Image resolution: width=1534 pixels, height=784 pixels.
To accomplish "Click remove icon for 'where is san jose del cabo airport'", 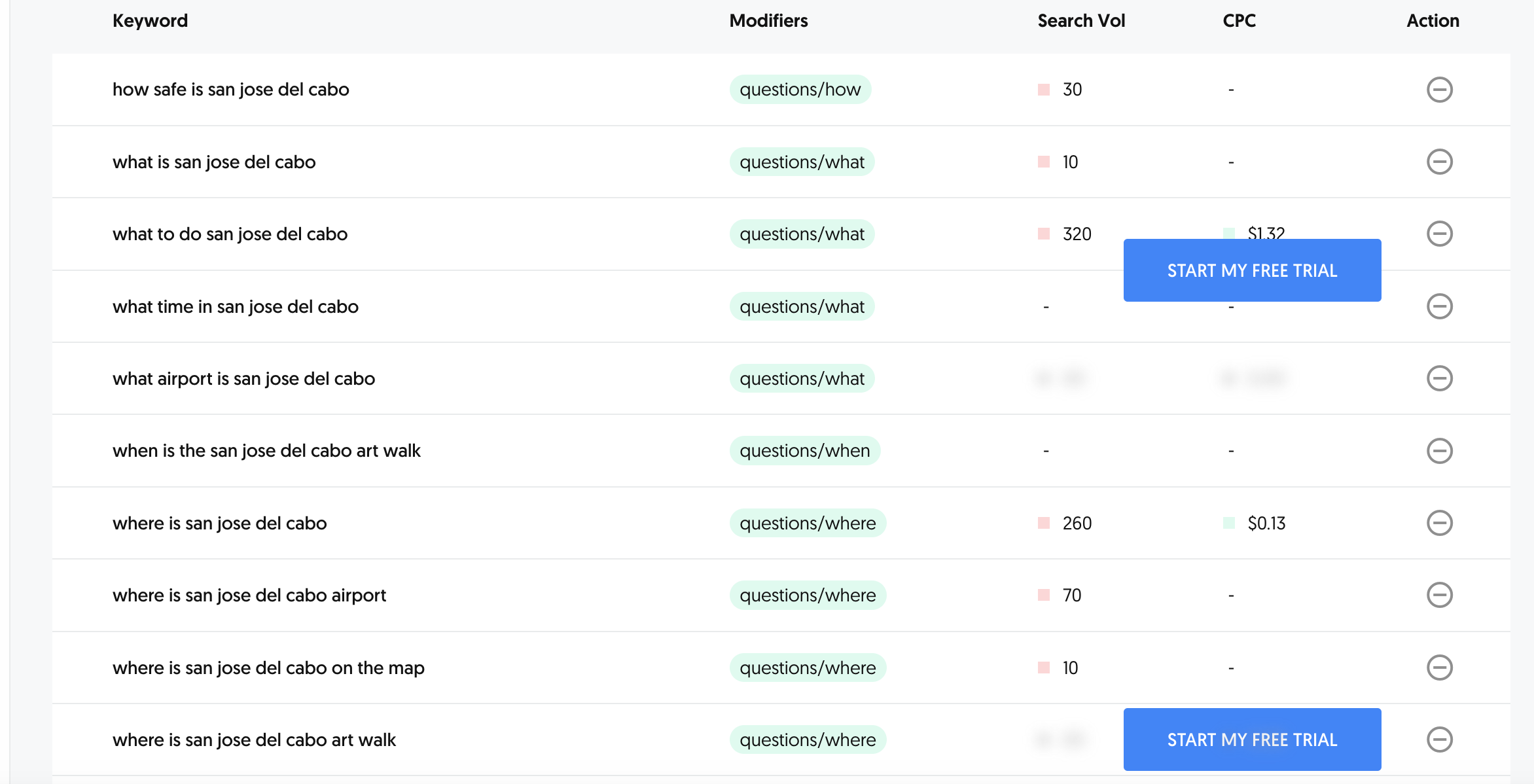I will (x=1439, y=595).
